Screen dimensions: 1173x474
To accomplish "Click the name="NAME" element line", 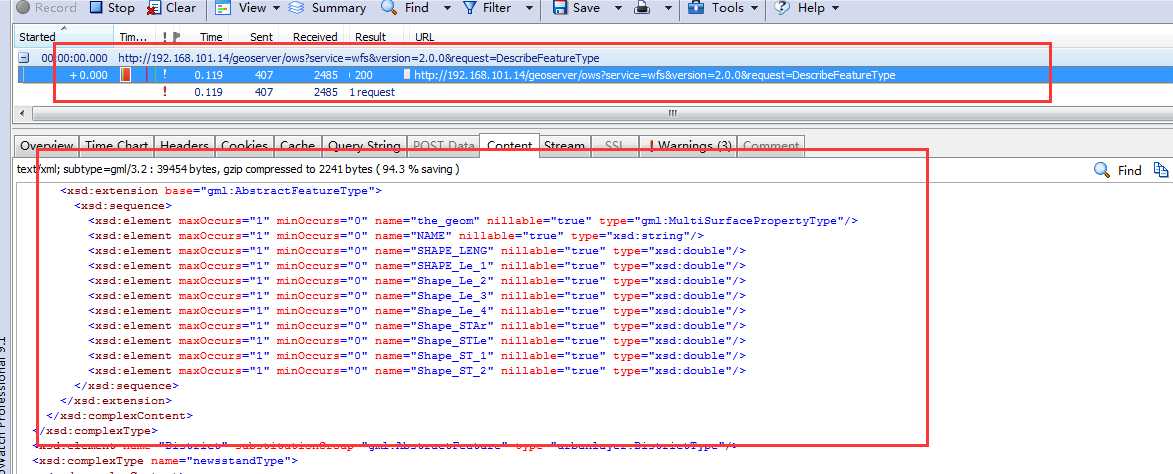I will (396, 236).
